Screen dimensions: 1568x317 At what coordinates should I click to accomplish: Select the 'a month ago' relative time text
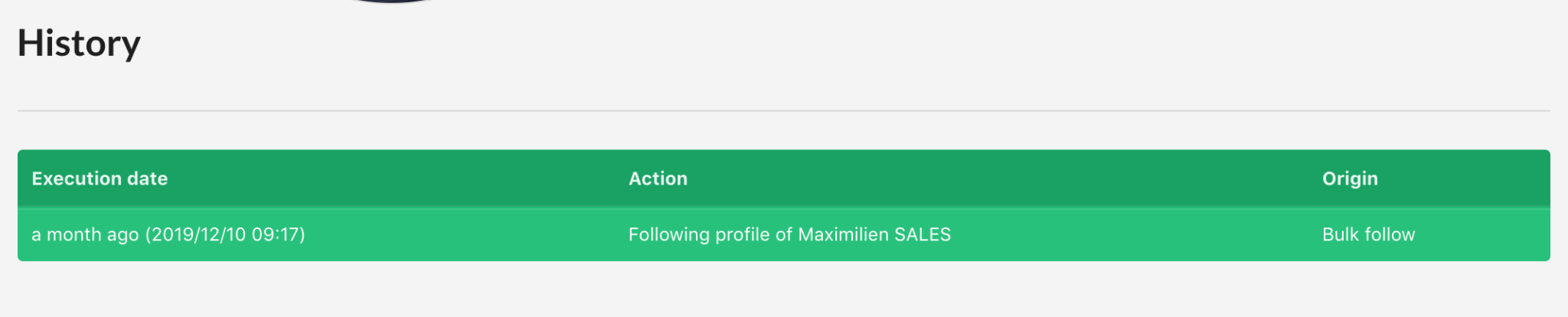click(85, 234)
